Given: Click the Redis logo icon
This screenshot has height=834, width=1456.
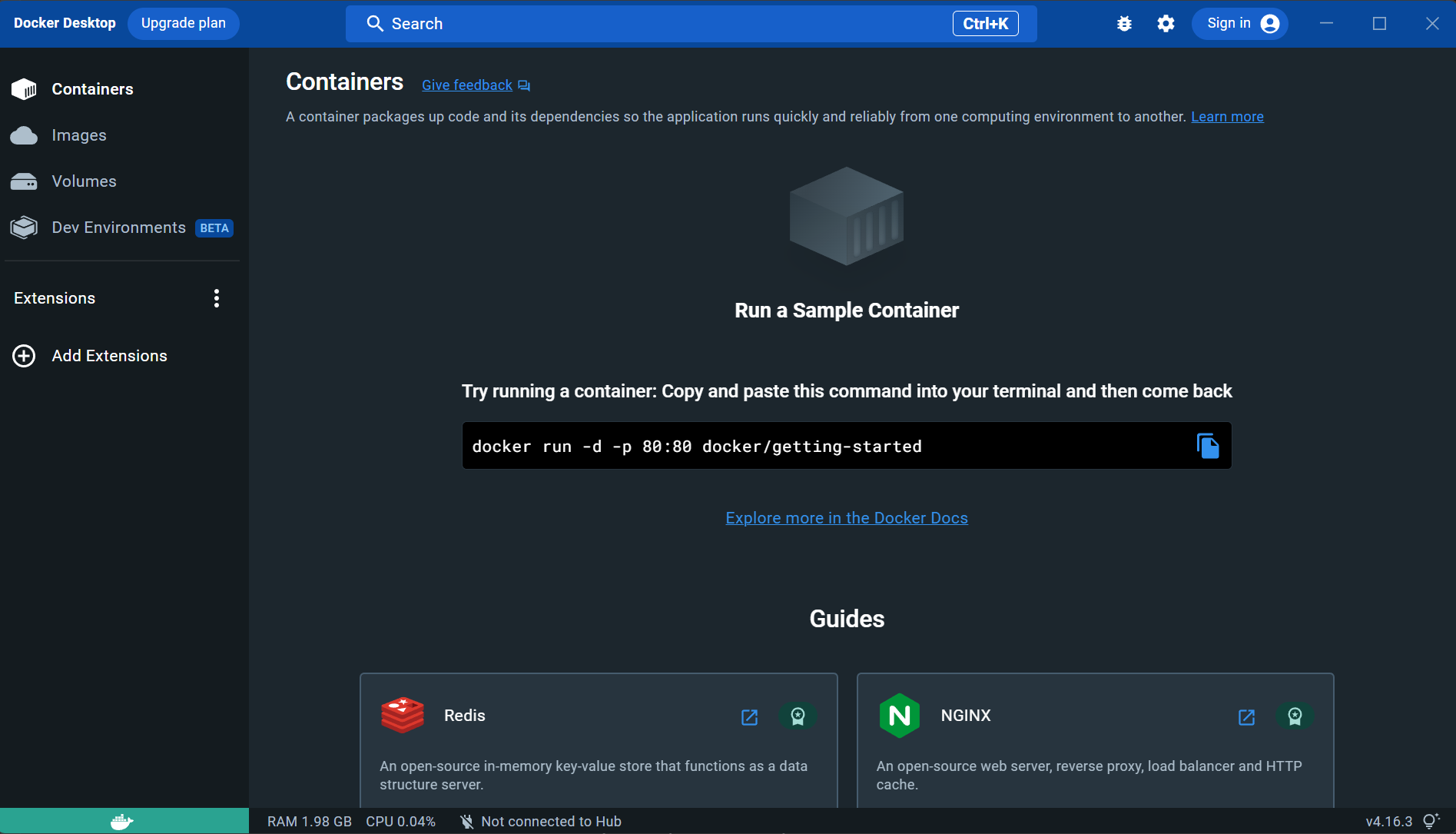Looking at the screenshot, I should pos(403,716).
